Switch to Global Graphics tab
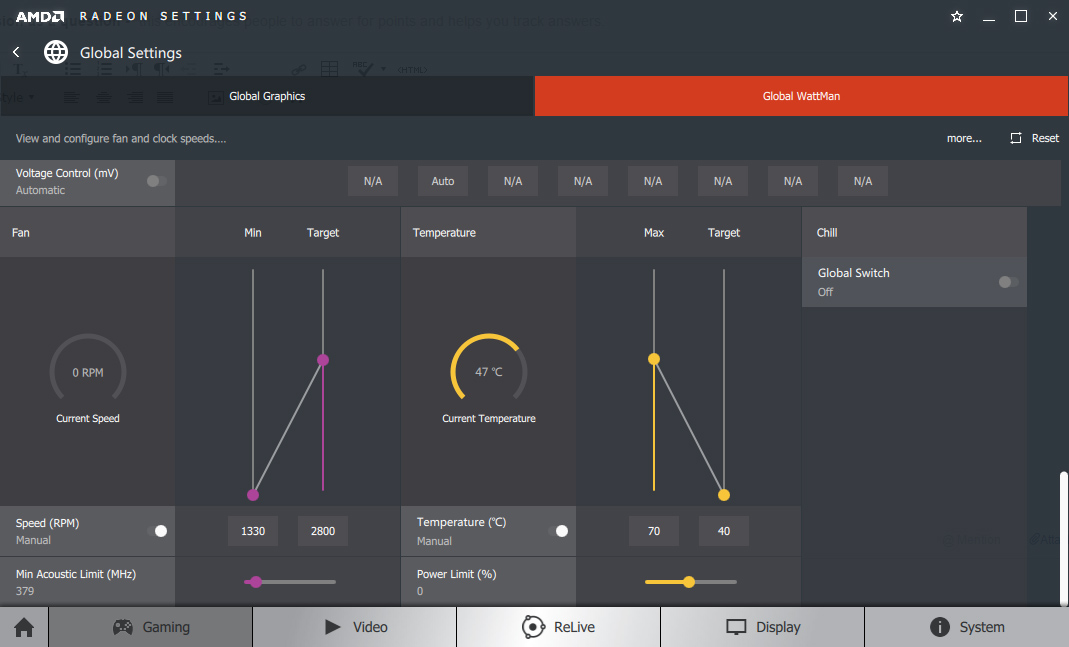Screen dimensions: 1069x647 pyautogui.click(x=266, y=96)
